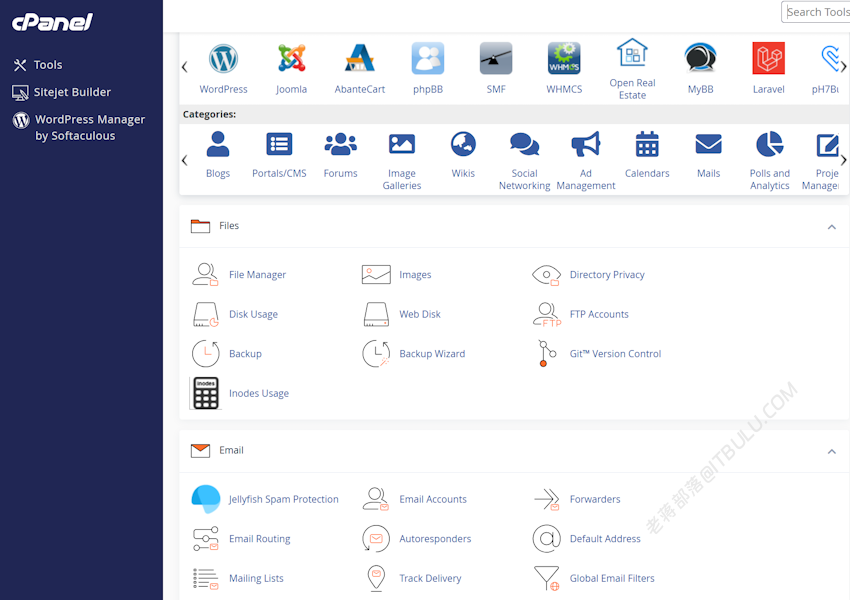850x600 pixels.
Task: Launch the Laravel installer icon
Action: click(x=768, y=59)
